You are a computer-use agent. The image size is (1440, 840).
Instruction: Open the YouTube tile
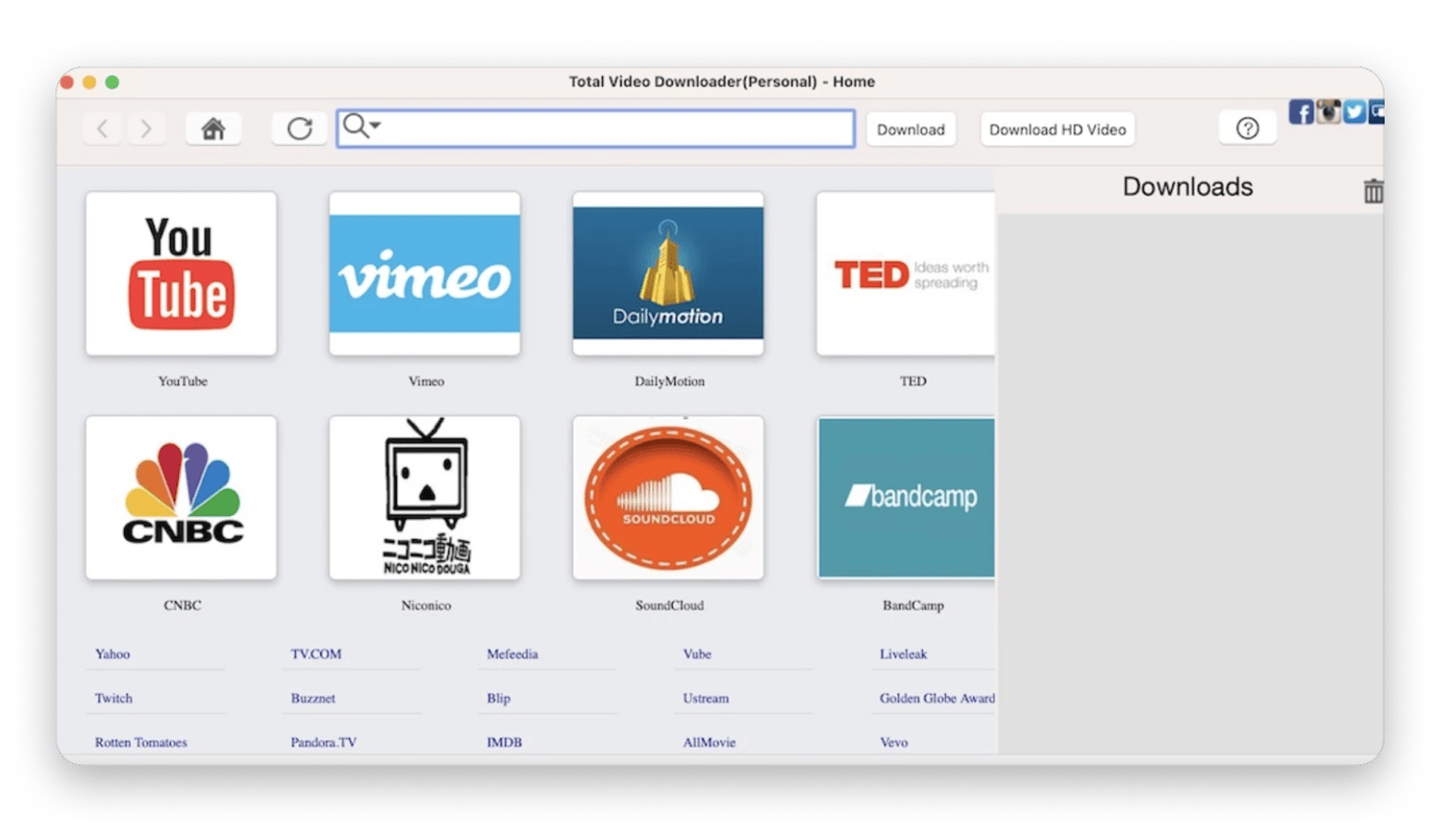click(x=181, y=273)
